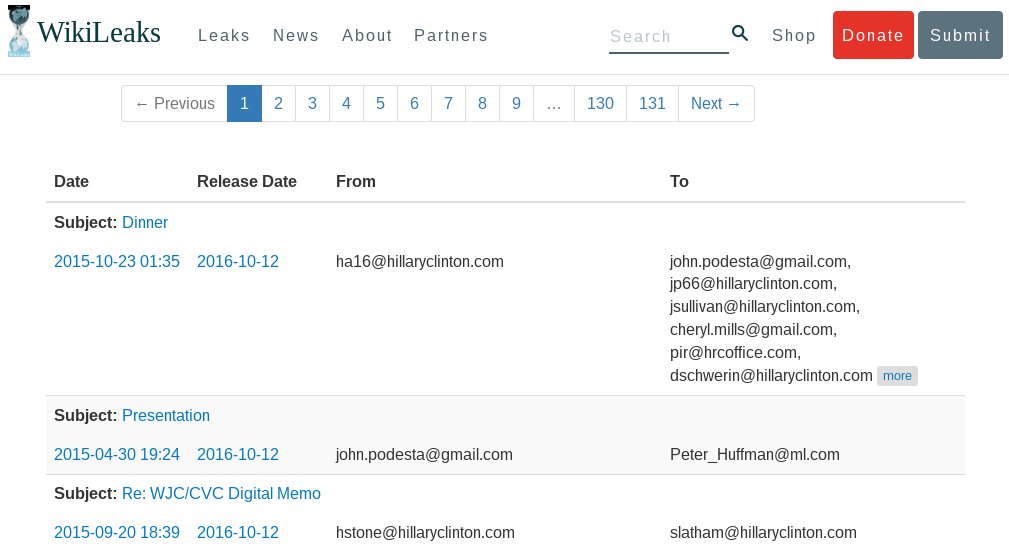Open release date link in hstone row
Image resolution: width=1009 pixels, height=550 pixels.
[237, 532]
